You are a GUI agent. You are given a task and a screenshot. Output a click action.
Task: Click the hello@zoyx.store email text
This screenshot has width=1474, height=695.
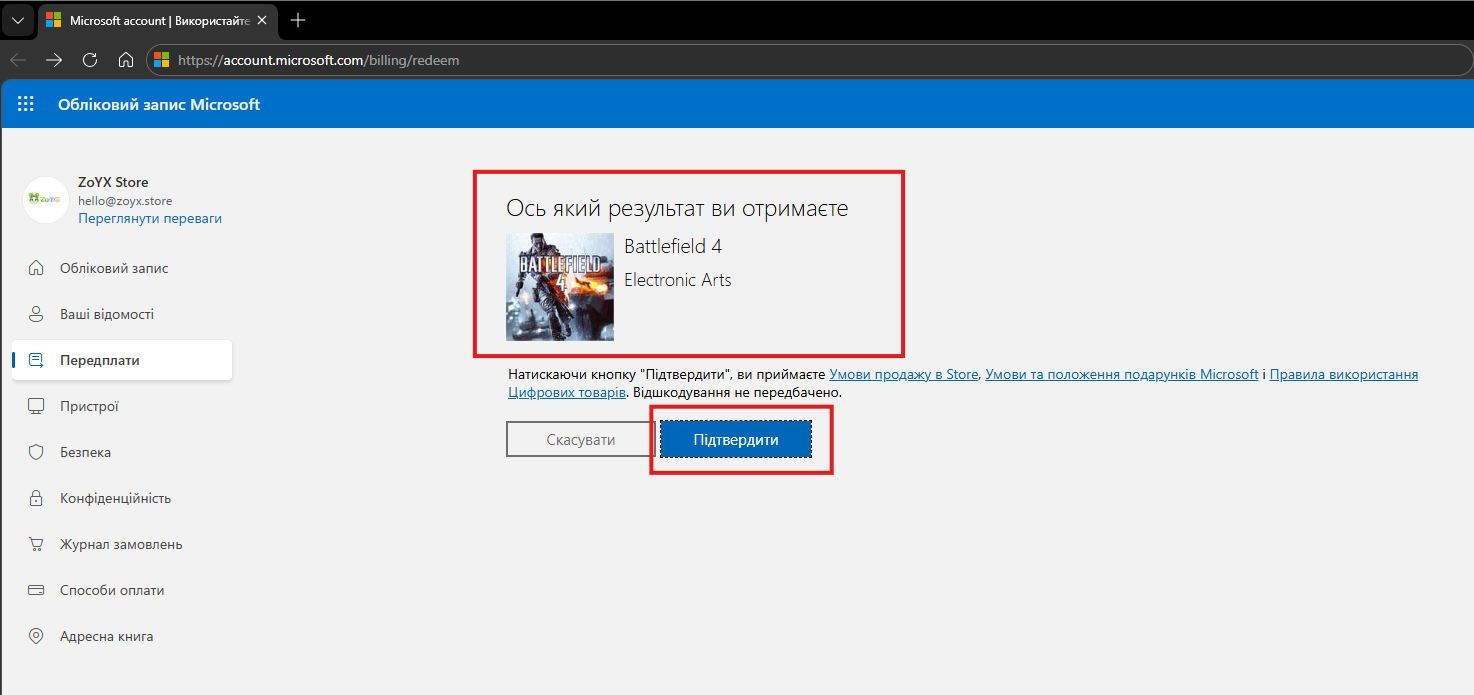click(x=125, y=201)
